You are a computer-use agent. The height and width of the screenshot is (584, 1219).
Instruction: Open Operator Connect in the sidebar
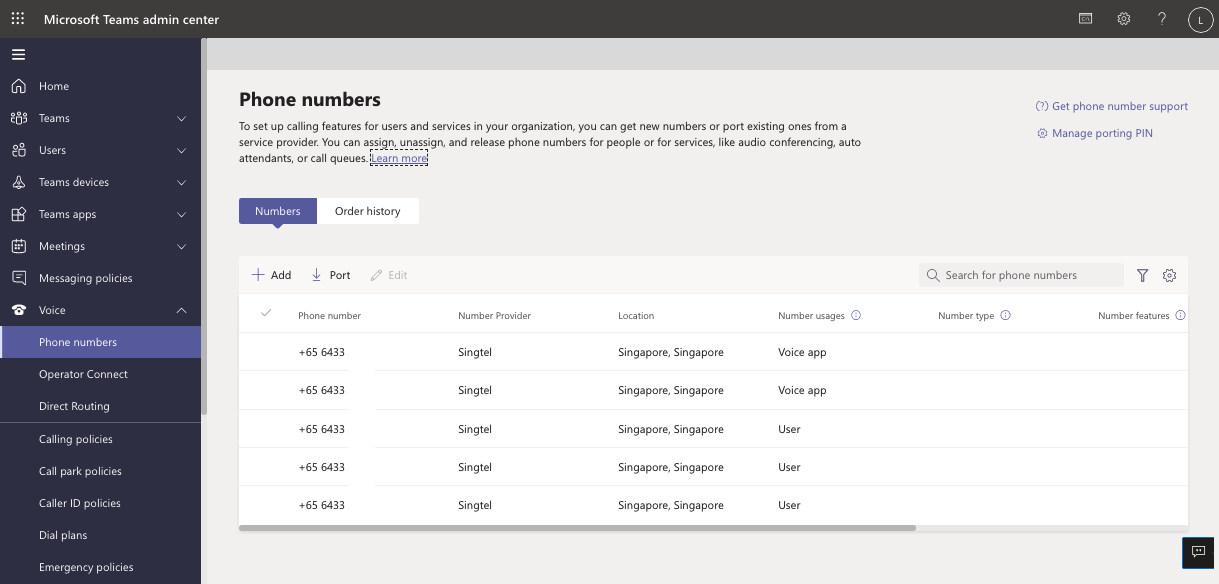pos(83,374)
